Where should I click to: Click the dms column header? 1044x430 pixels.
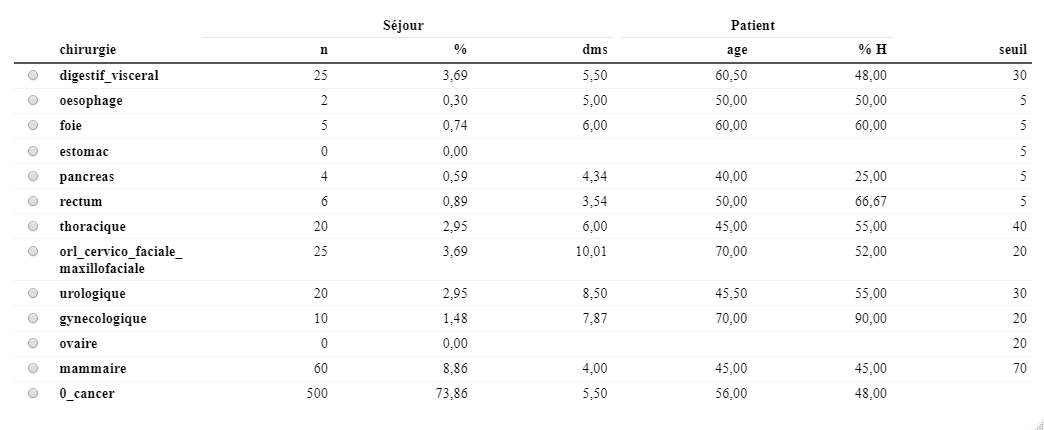pyautogui.click(x=595, y=49)
